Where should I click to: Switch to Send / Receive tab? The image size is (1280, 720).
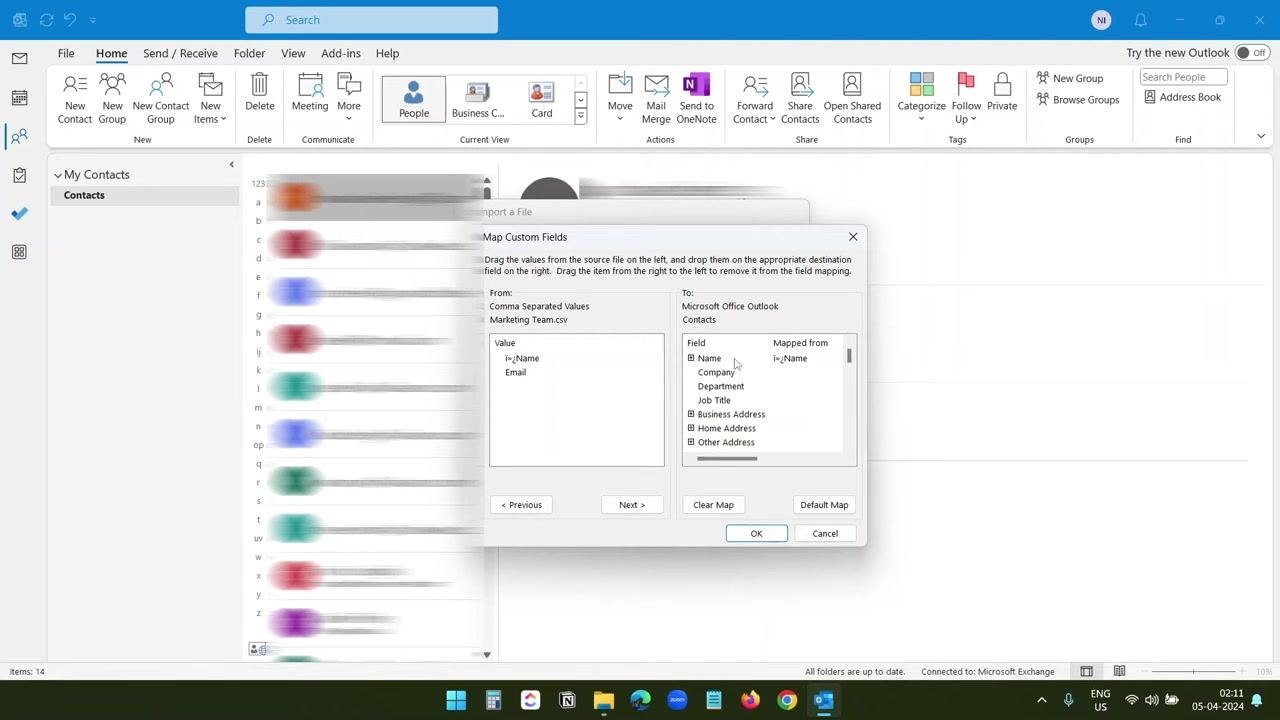180,53
